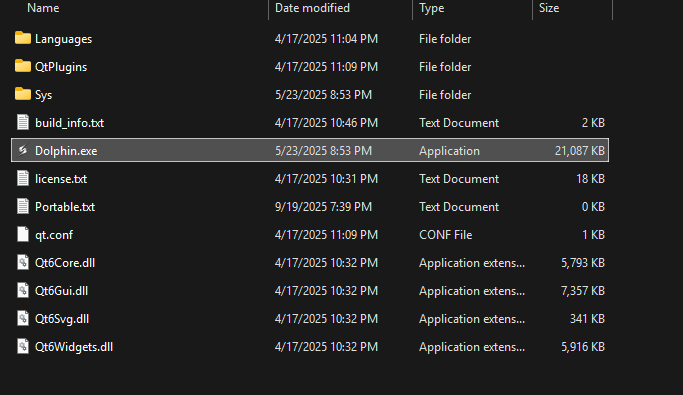Click the 5,916 KB size value
683x395 pixels.
point(583,347)
